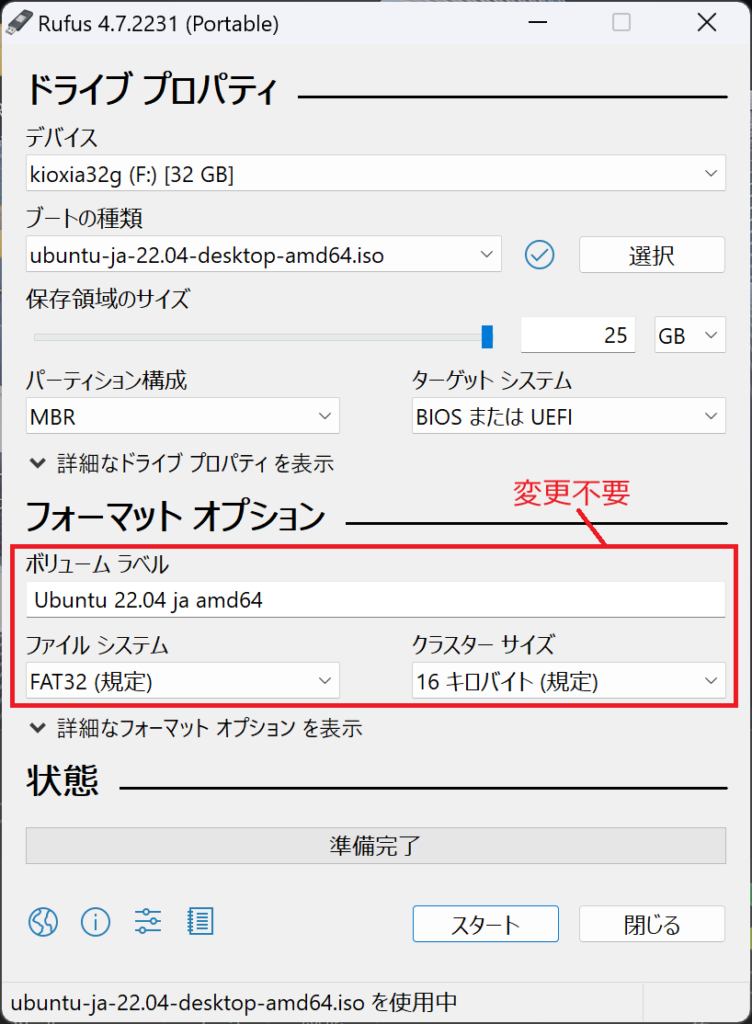Viewport: 752px width, 1024px height.
Task: Click the Rufus USB title bar icon
Action: coord(18,22)
